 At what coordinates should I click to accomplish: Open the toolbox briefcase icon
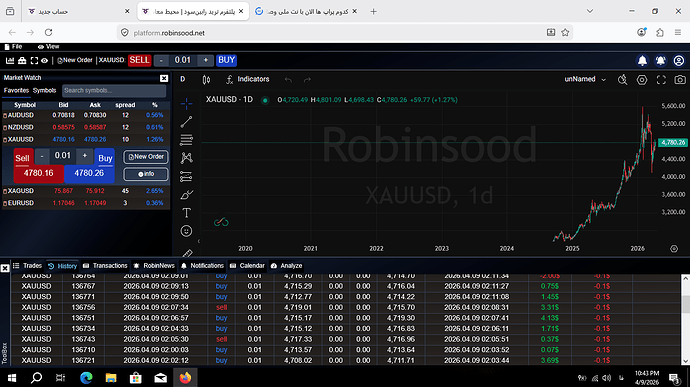(22, 60)
